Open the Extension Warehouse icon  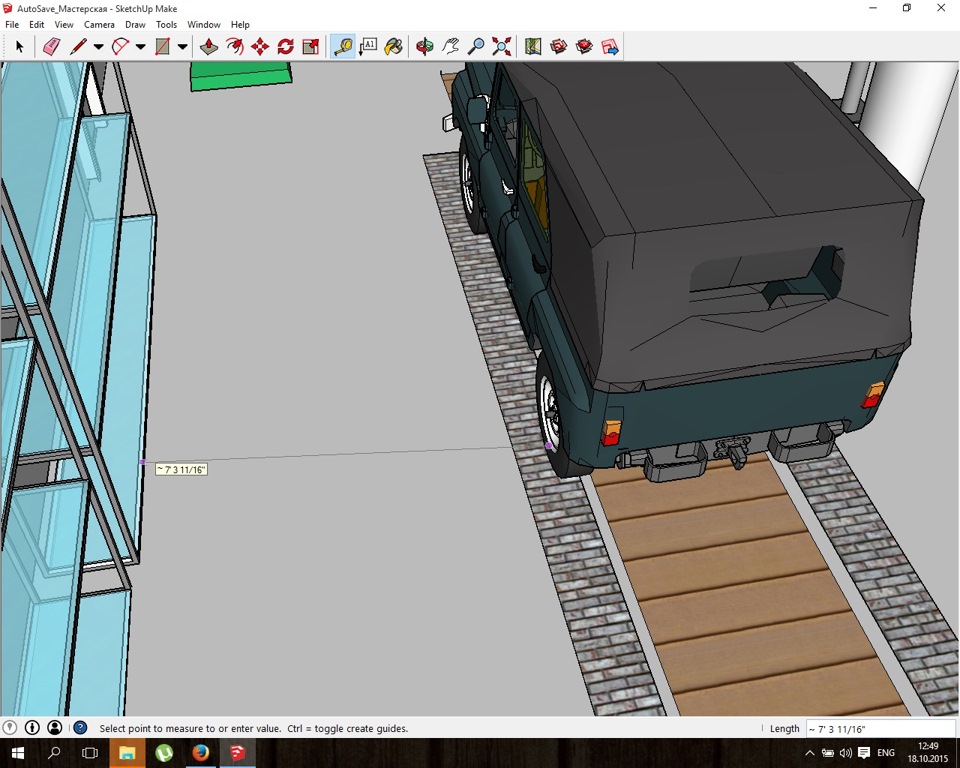coord(584,47)
